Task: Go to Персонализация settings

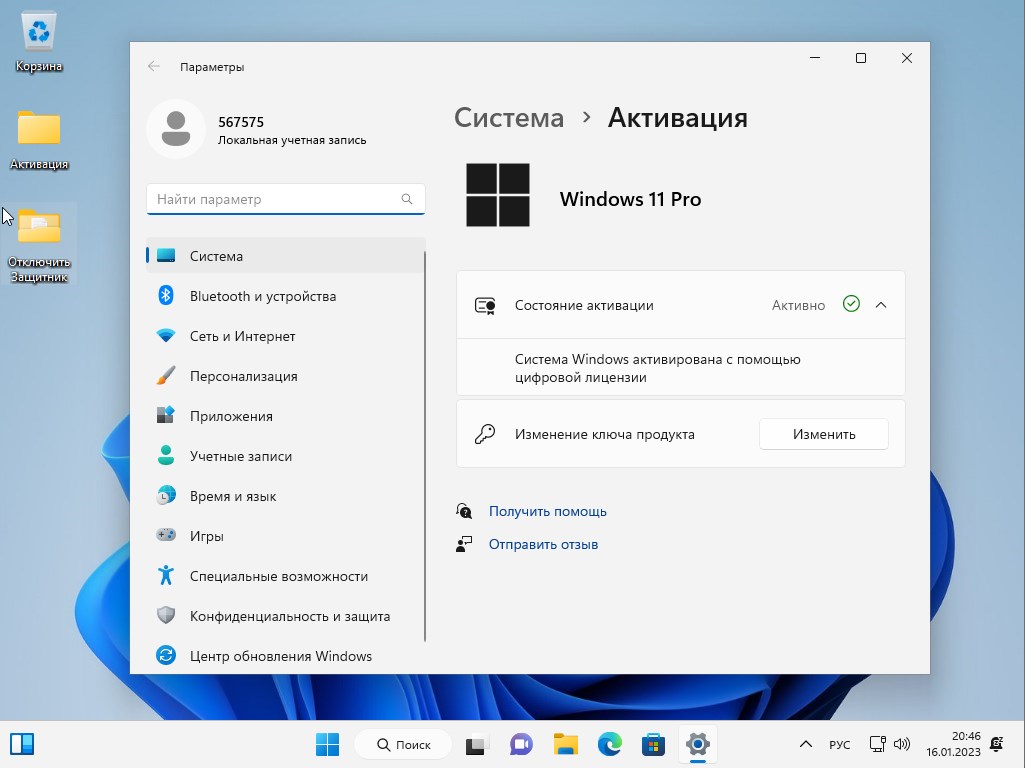Action: tap(286, 375)
